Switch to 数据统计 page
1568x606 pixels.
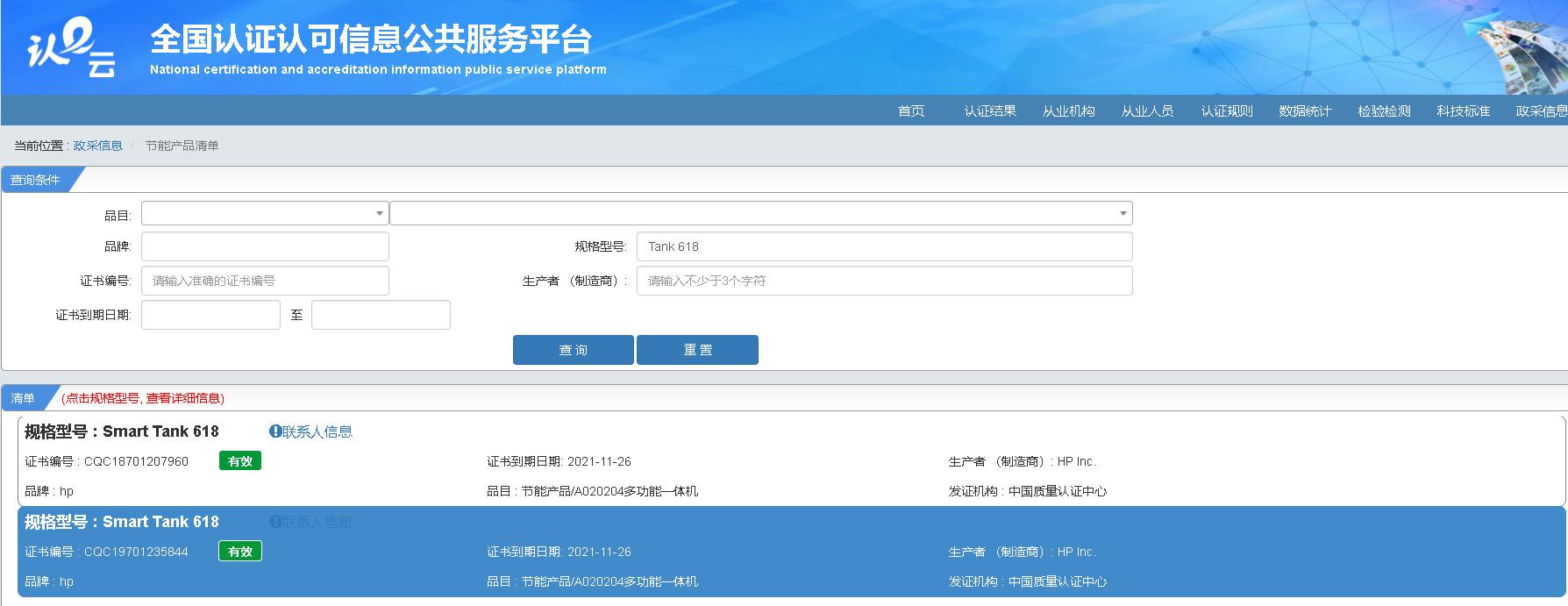click(1306, 111)
